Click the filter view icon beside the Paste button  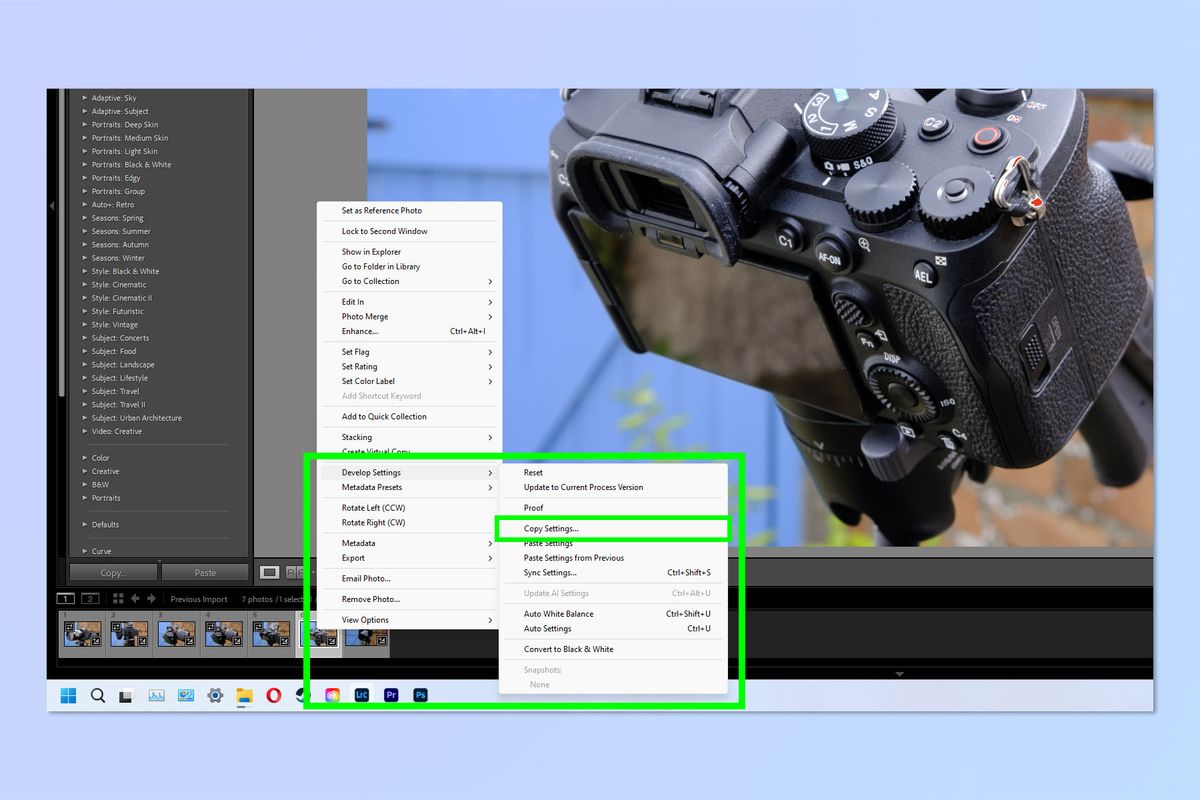point(269,572)
